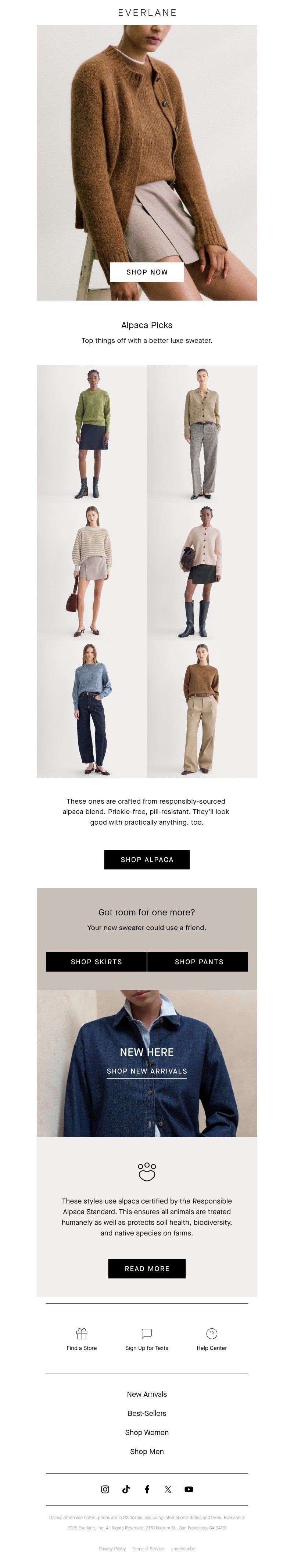This screenshot has height=1568, width=294.
Task: Open the Sign Up for Texts chat icon
Action: (x=147, y=1334)
